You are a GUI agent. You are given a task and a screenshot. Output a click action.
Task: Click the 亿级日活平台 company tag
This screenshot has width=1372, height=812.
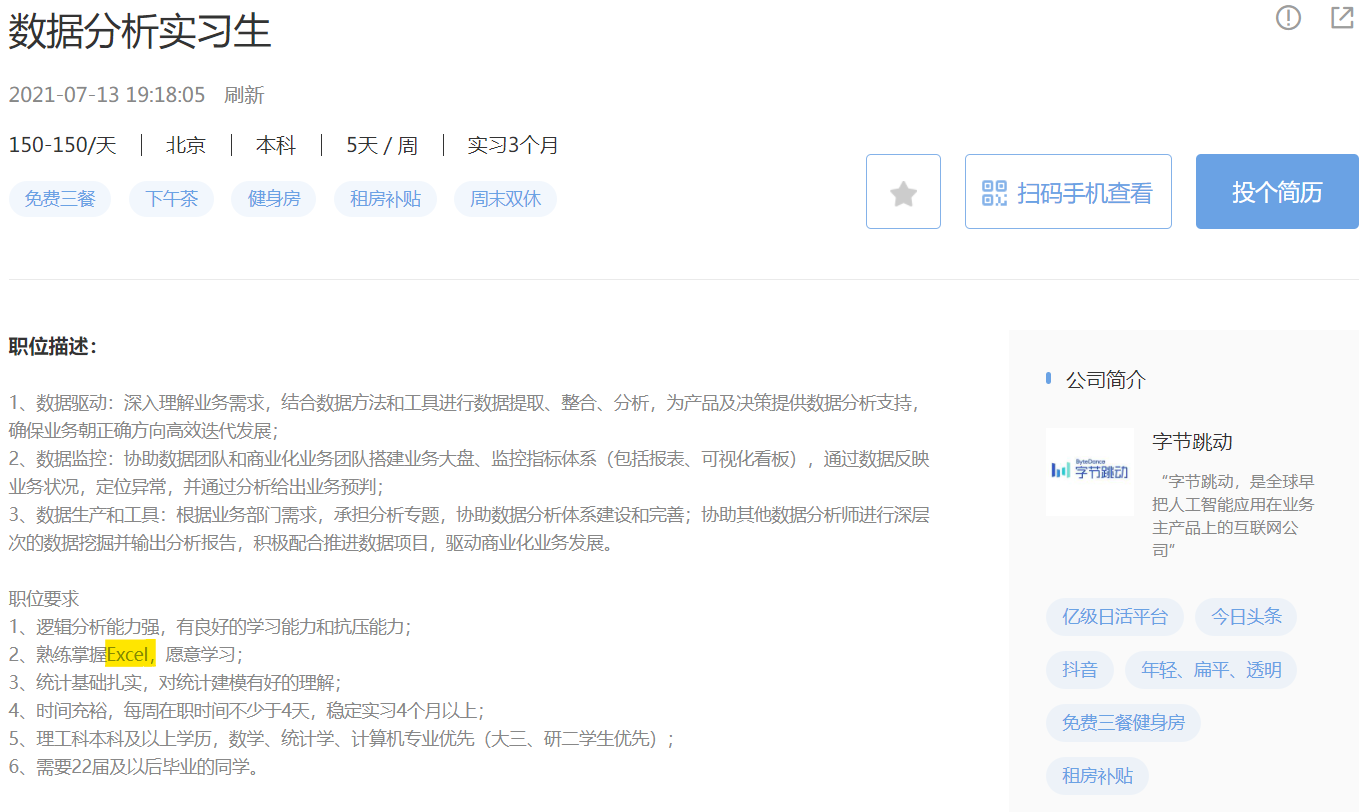click(x=1114, y=617)
